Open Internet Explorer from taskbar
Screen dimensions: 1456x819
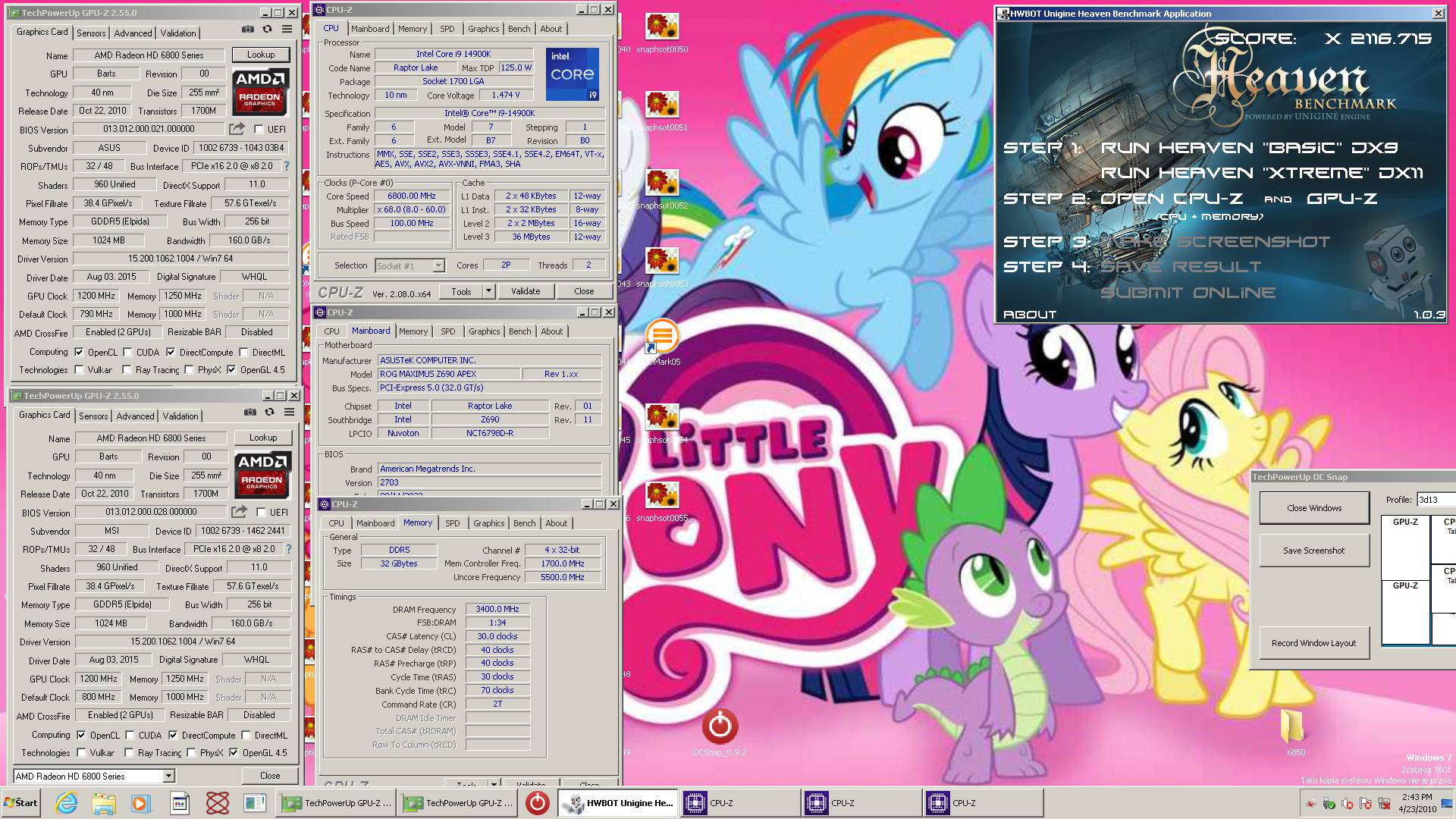click(67, 803)
